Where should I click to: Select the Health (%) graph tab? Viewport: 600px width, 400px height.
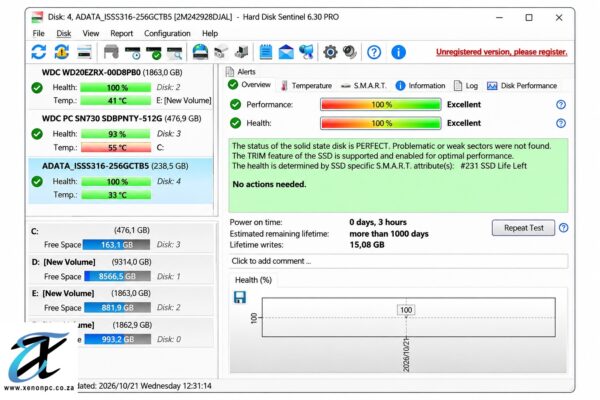tap(253, 280)
